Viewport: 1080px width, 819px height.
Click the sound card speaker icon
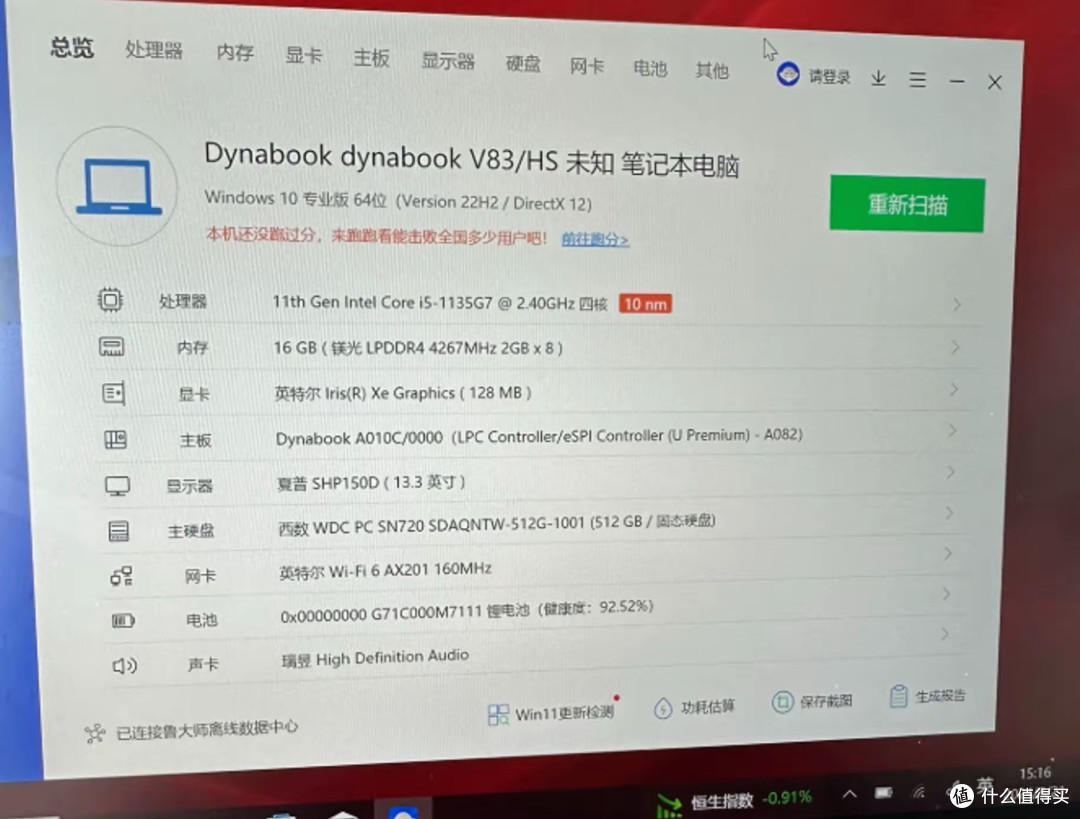[125, 666]
